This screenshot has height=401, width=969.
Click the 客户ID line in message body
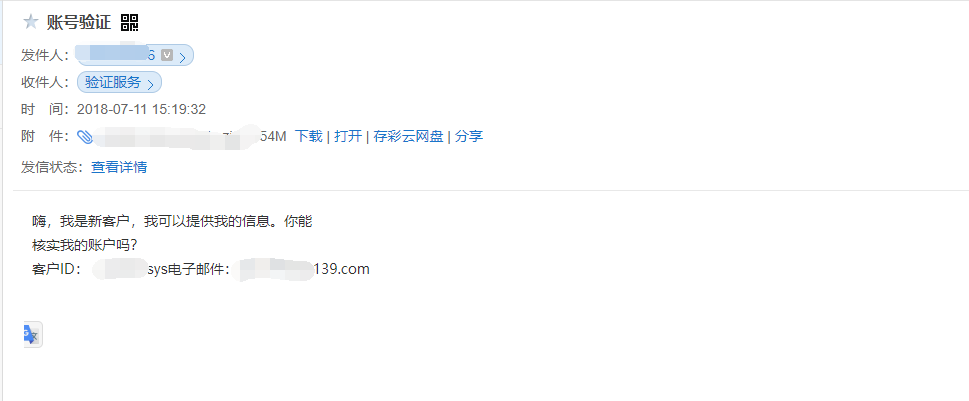coord(201,269)
